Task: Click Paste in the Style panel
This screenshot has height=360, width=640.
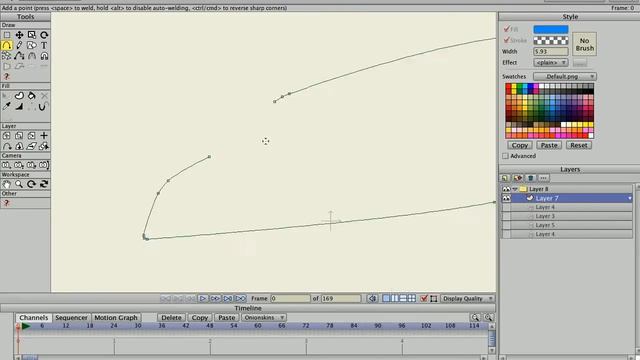Action: click(x=549, y=145)
